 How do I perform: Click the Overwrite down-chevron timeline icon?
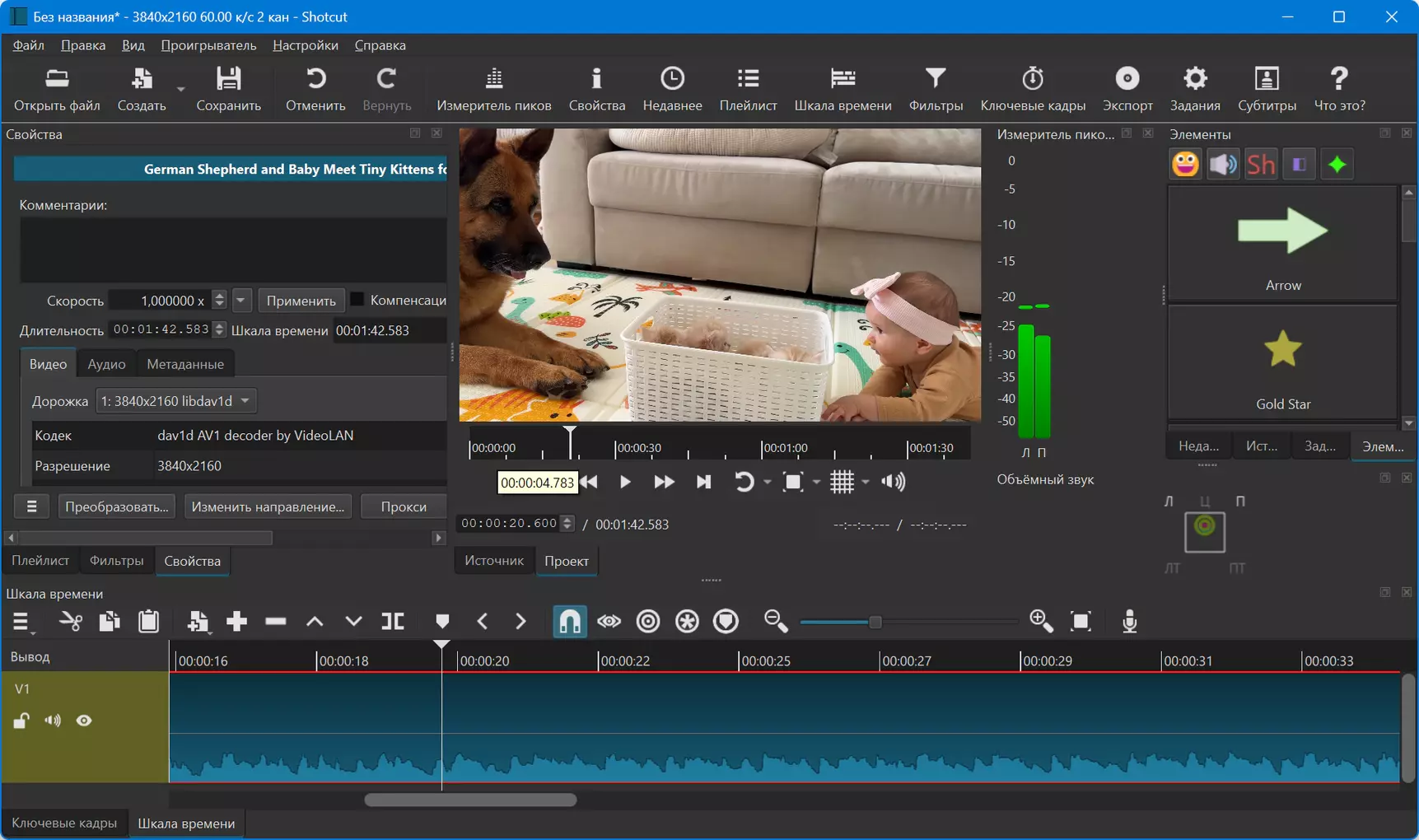pyautogui.click(x=353, y=621)
